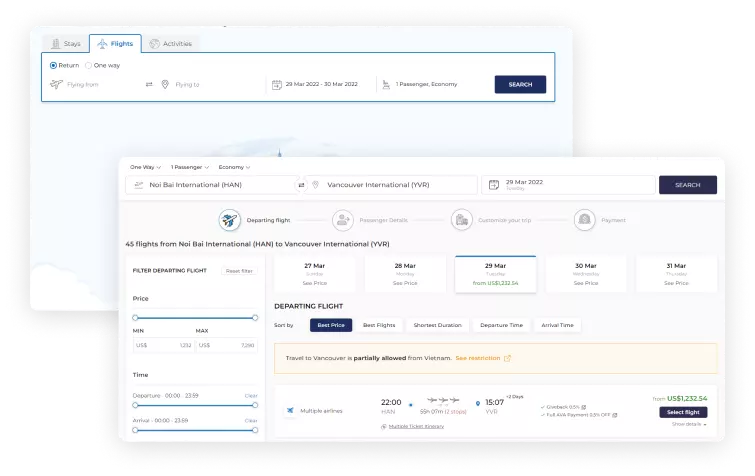Screen dimensions: 755x476
Task: Click the Passenger Details step icon
Action: pyautogui.click(x=343, y=220)
